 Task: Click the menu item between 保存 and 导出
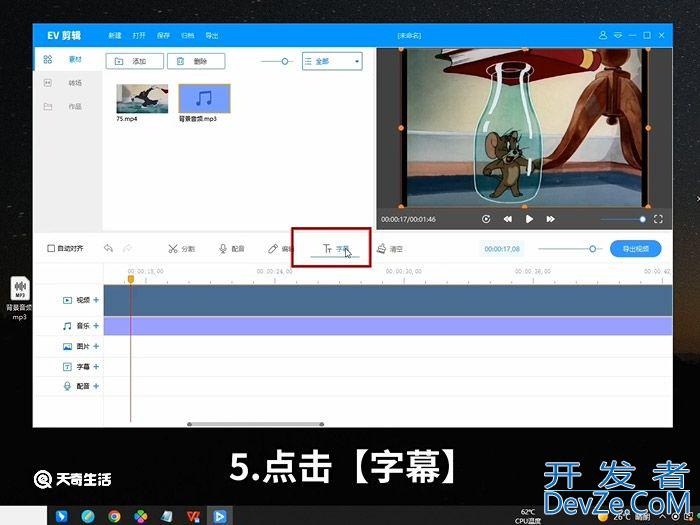click(188, 36)
